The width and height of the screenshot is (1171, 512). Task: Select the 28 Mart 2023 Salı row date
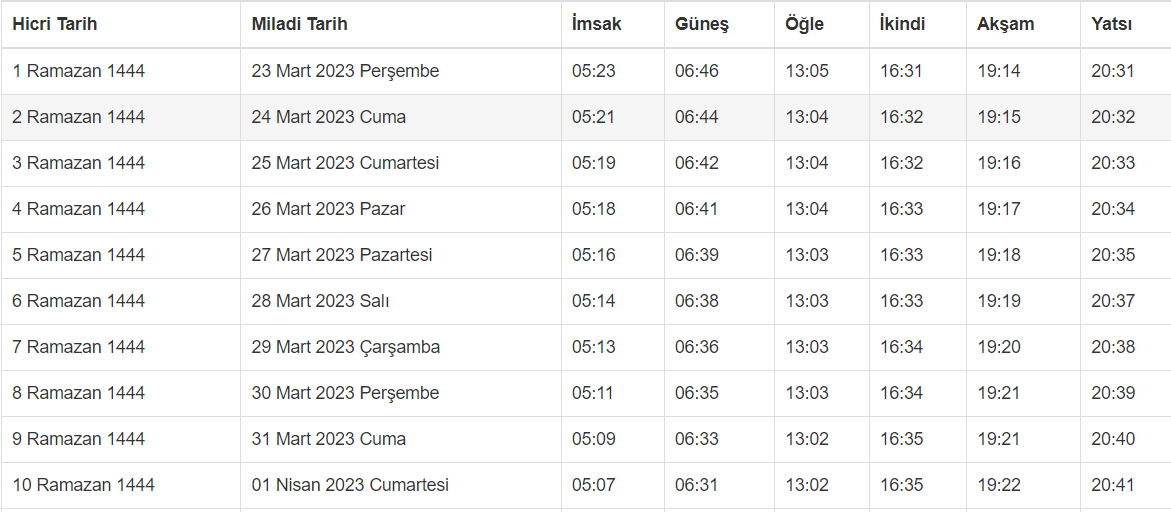coord(320,301)
